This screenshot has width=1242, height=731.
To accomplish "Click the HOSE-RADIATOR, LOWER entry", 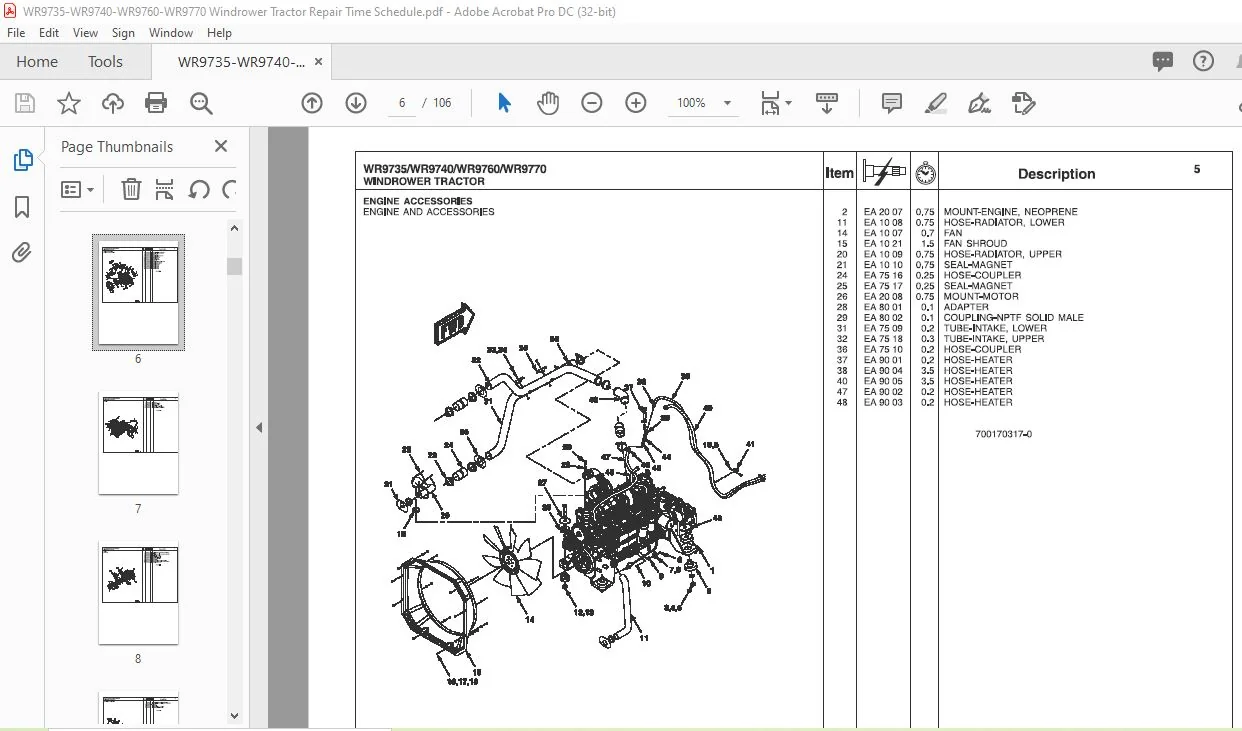I will (1004, 222).
